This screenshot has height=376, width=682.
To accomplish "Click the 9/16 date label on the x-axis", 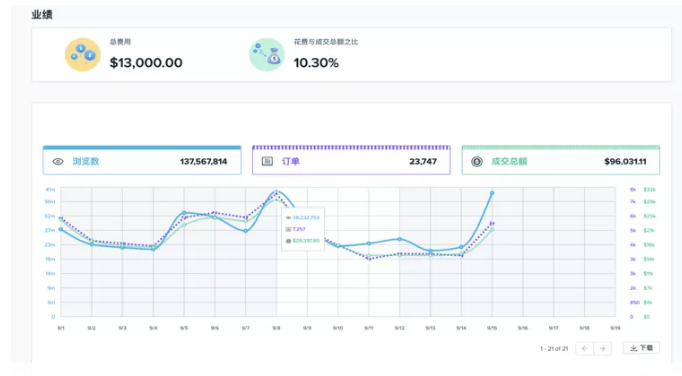I will pyautogui.click(x=523, y=328).
